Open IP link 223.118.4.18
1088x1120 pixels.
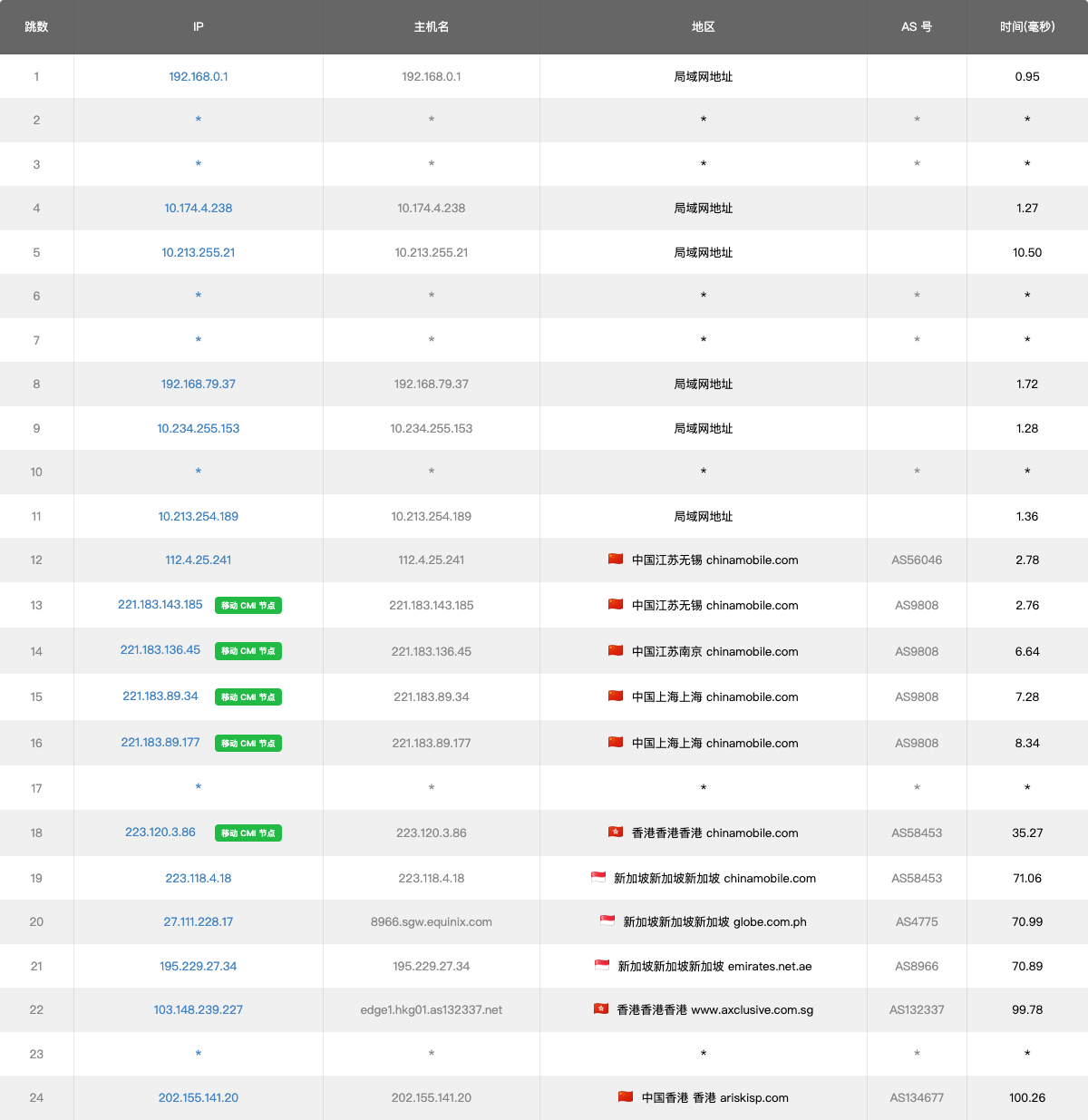[199, 878]
